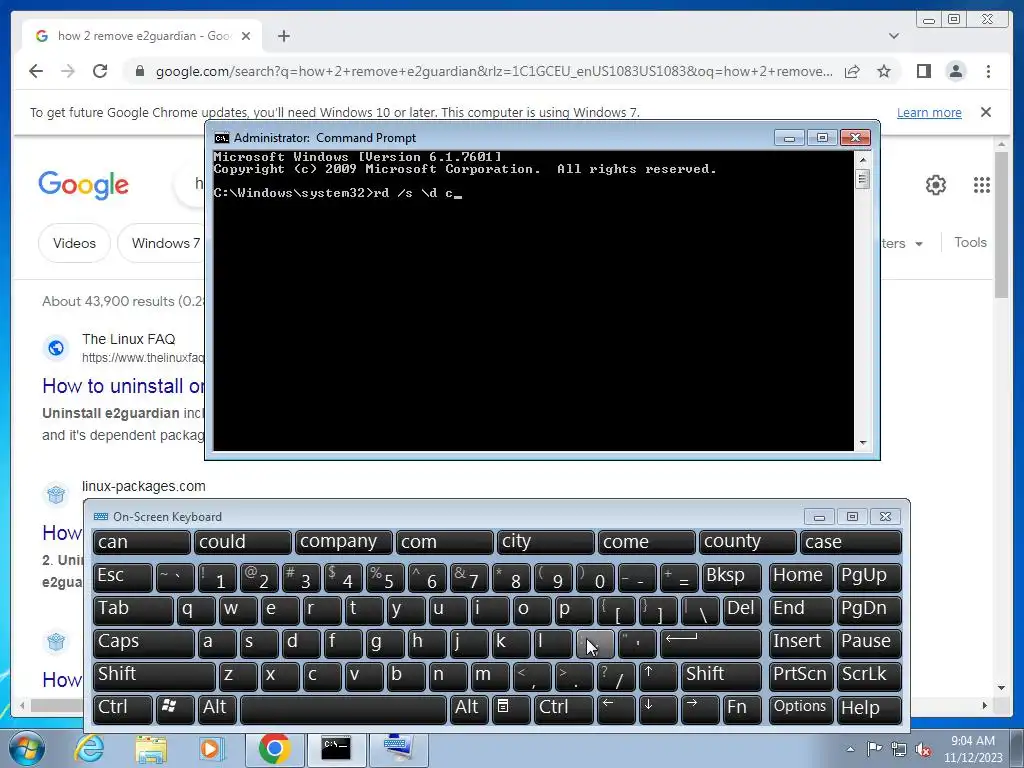Close the 'how 2 remove e2guardian' tab
The width and height of the screenshot is (1024, 768).
pos(246,36)
